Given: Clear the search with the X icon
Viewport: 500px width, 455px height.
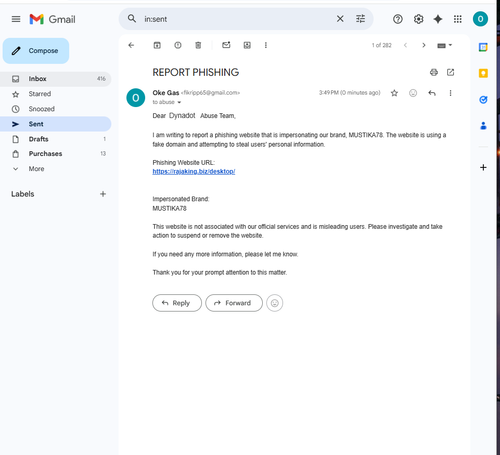Looking at the screenshot, I should tap(340, 19).
